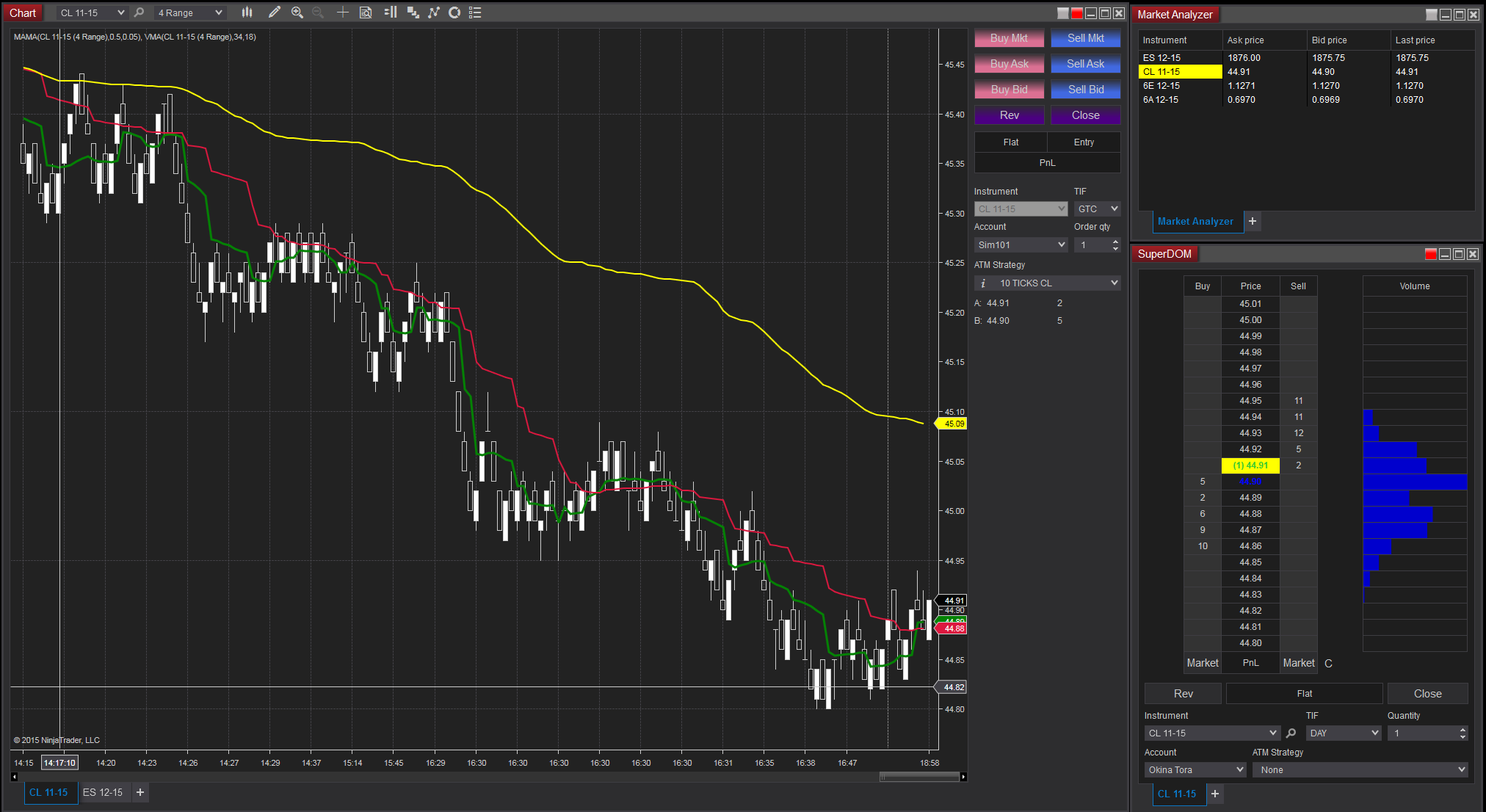Open the Okina Tora account dropdown

[1195, 769]
